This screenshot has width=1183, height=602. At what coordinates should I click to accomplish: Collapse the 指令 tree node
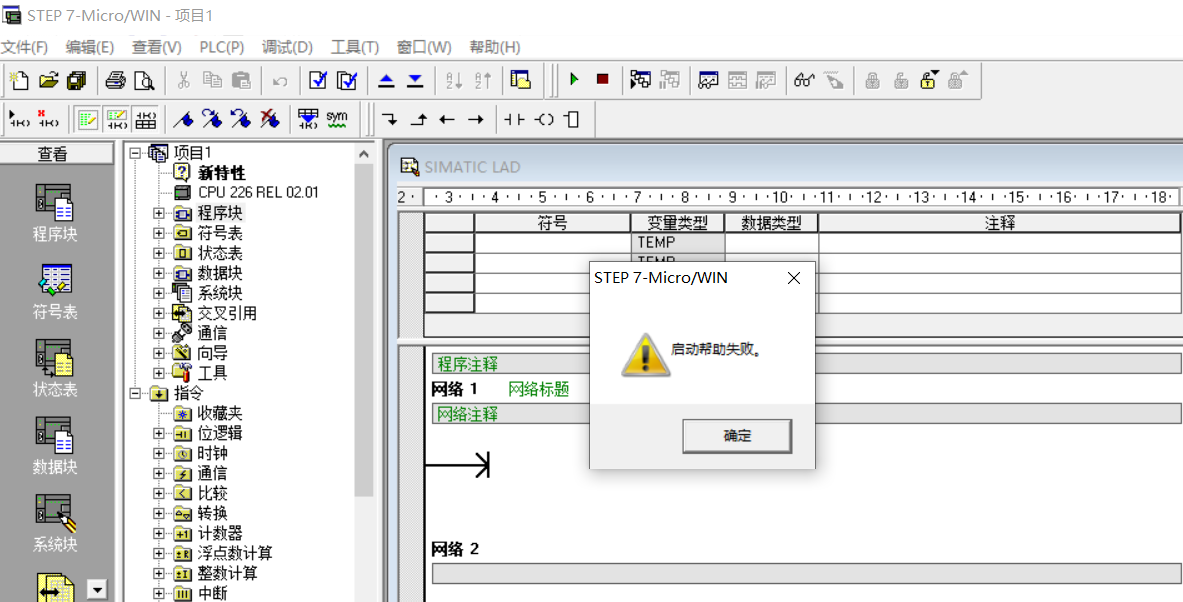[x=135, y=393]
